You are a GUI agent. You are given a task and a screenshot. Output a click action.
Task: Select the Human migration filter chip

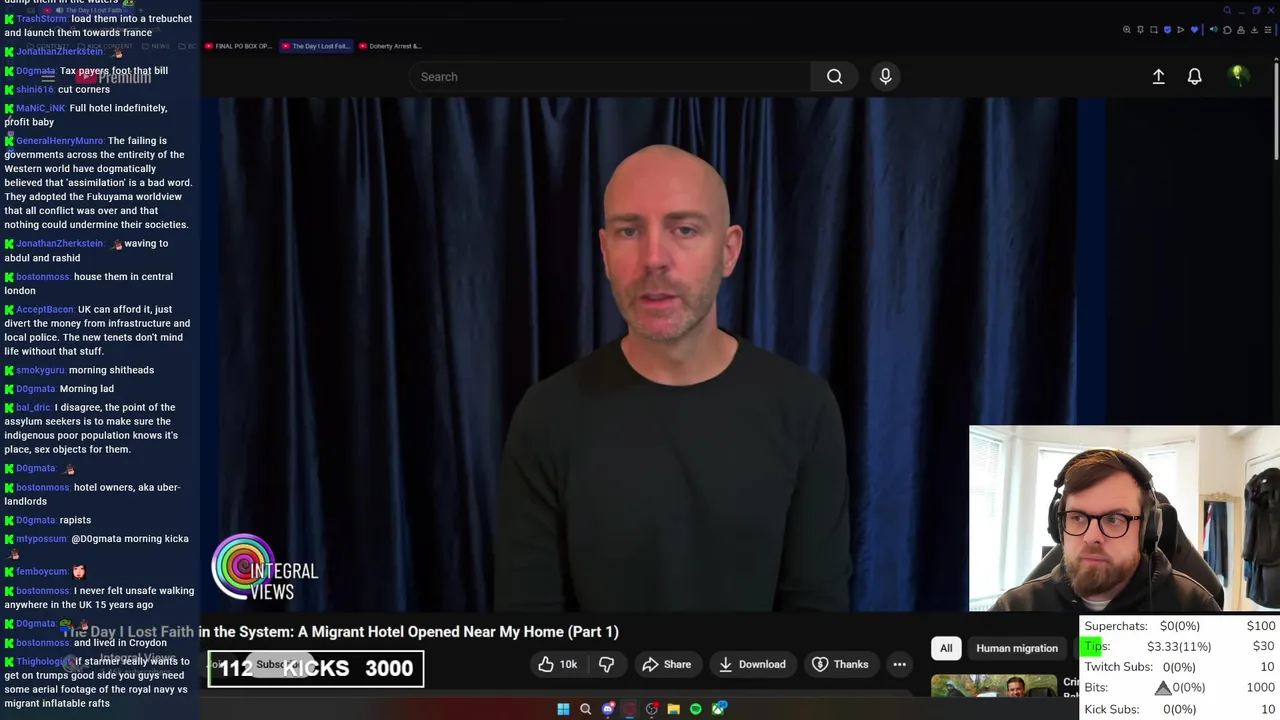(1017, 648)
